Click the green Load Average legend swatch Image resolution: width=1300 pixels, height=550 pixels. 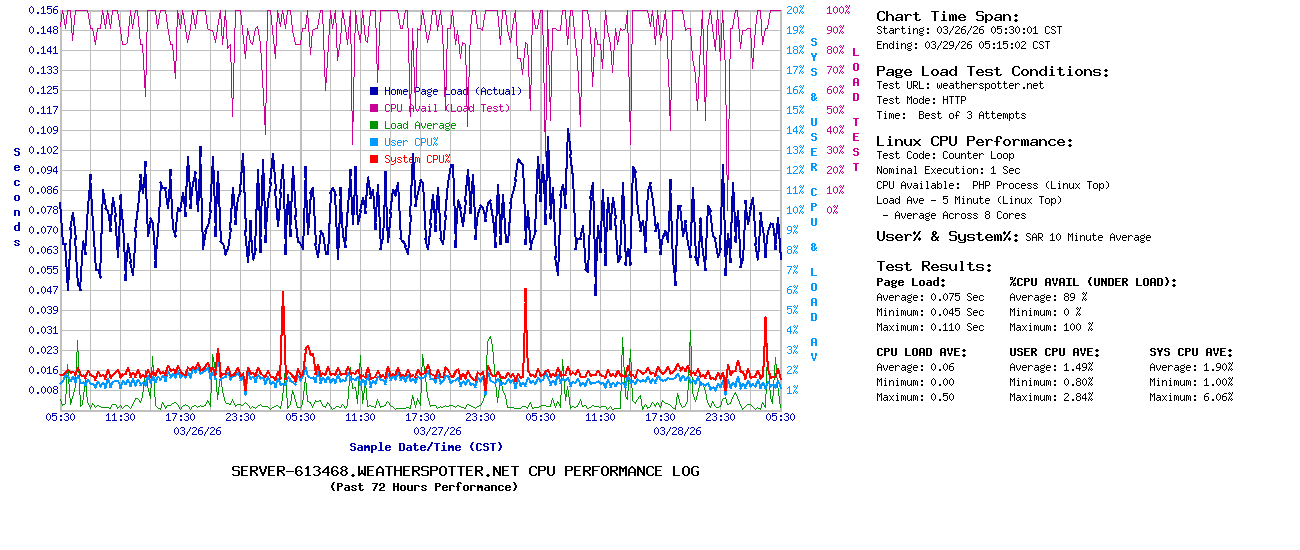click(x=374, y=125)
